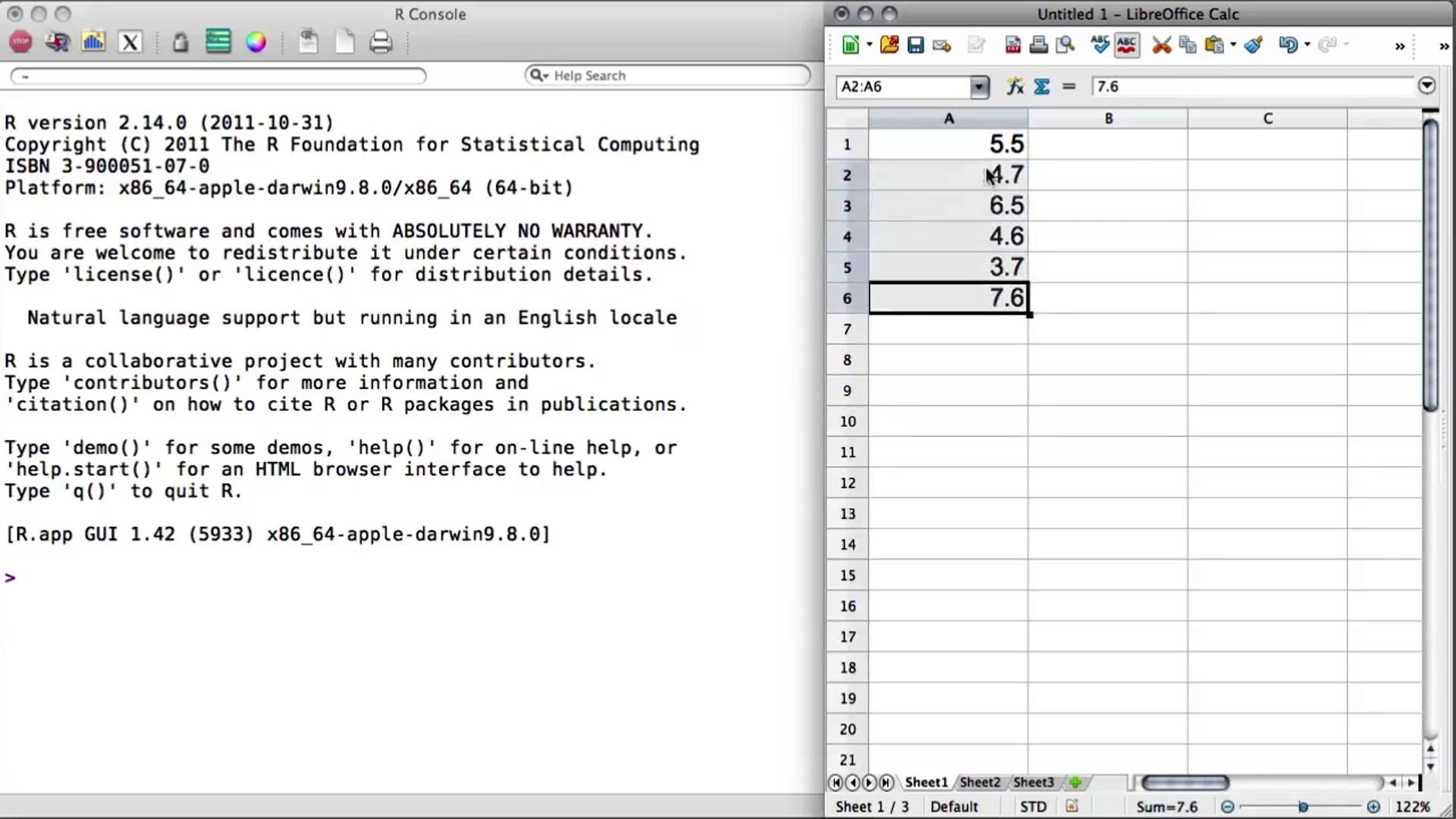Toggle STD selection mode in status bar
Viewport: 1456px width, 819px height.
1032,807
